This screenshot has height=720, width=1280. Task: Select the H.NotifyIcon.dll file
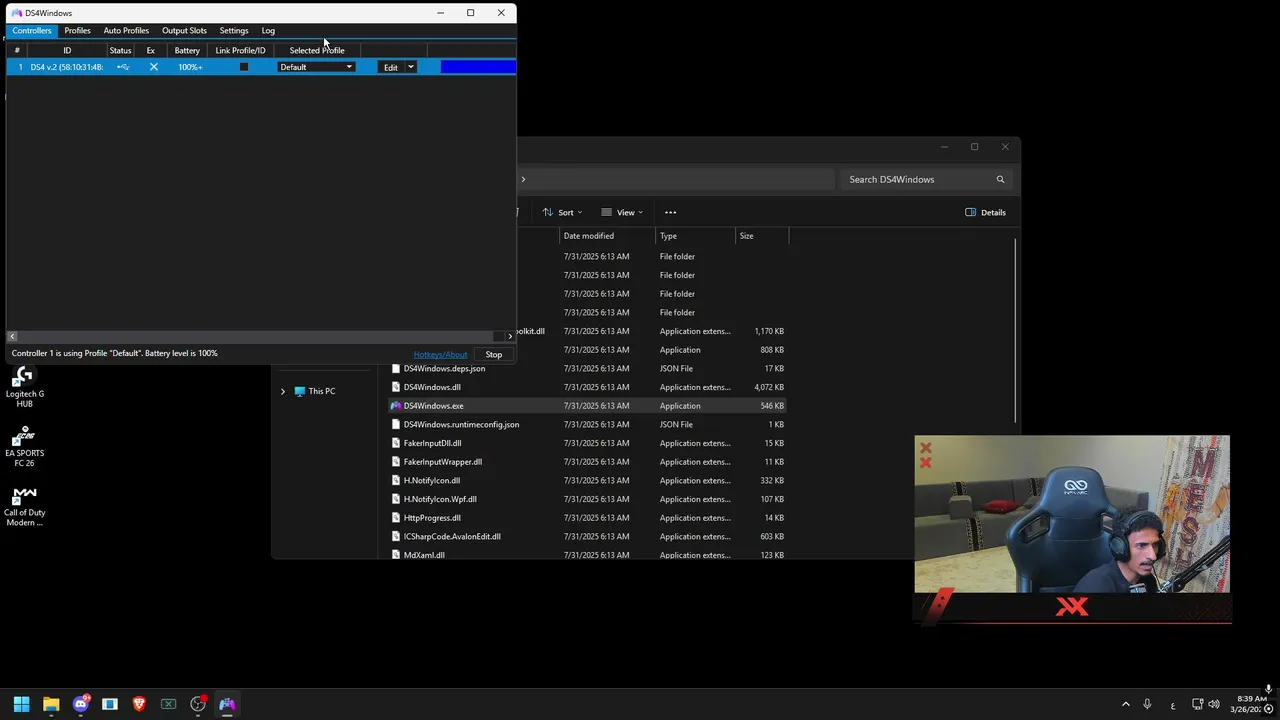(587, 480)
